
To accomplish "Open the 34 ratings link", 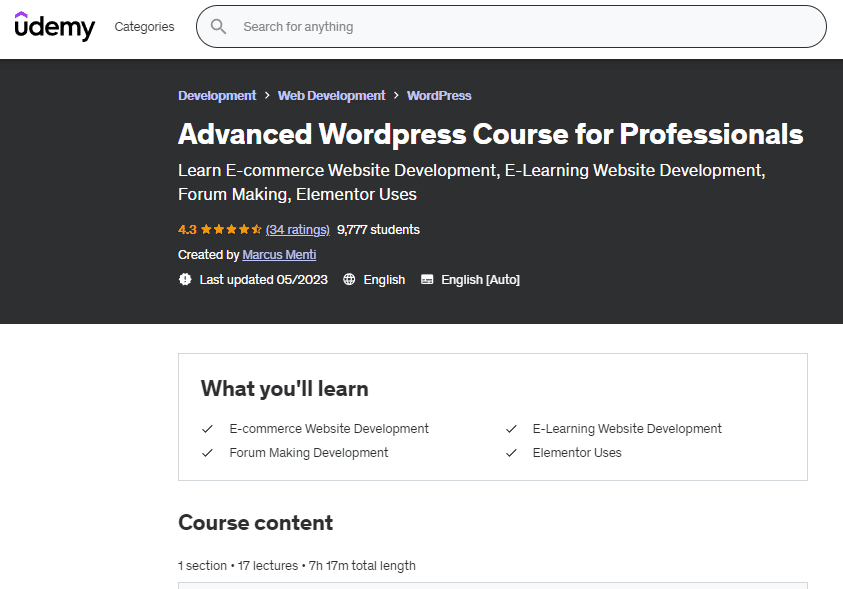I will click(298, 229).
